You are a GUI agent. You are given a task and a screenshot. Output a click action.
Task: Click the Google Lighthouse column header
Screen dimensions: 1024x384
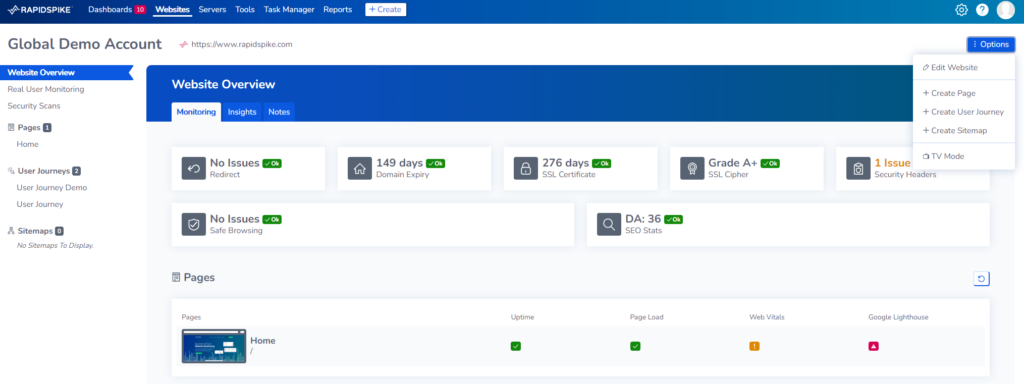coord(898,317)
